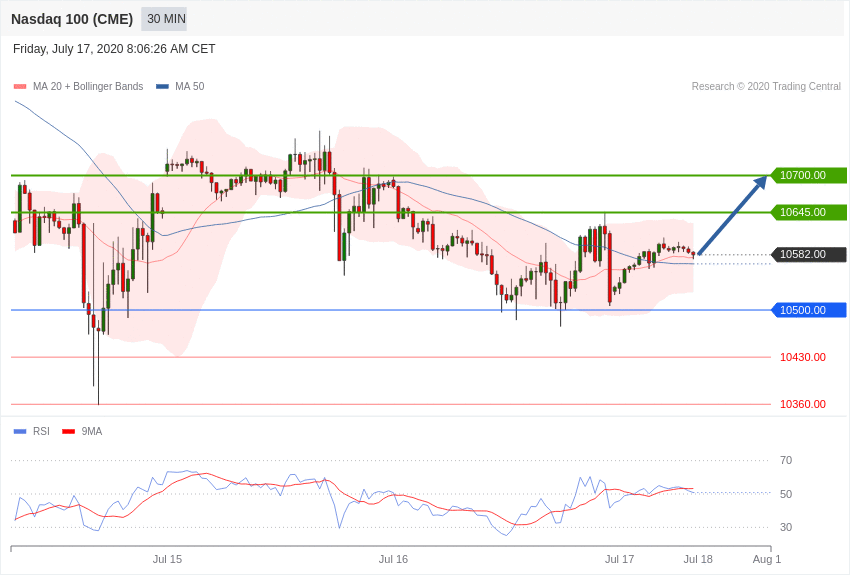Open the Research © 2020 Trading Central credit
This screenshot has width=850, height=576.
(x=766, y=87)
